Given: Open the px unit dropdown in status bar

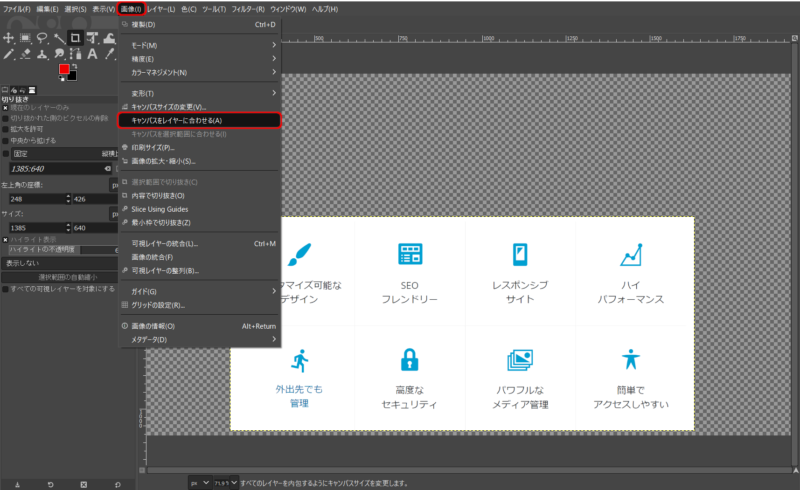Looking at the screenshot, I should point(200,482).
